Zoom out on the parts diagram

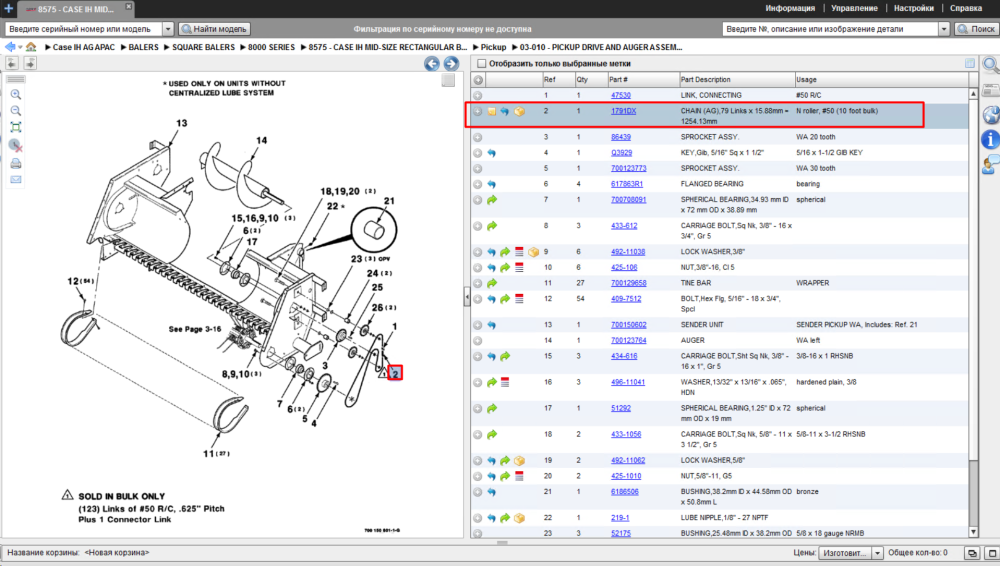point(16,111)
